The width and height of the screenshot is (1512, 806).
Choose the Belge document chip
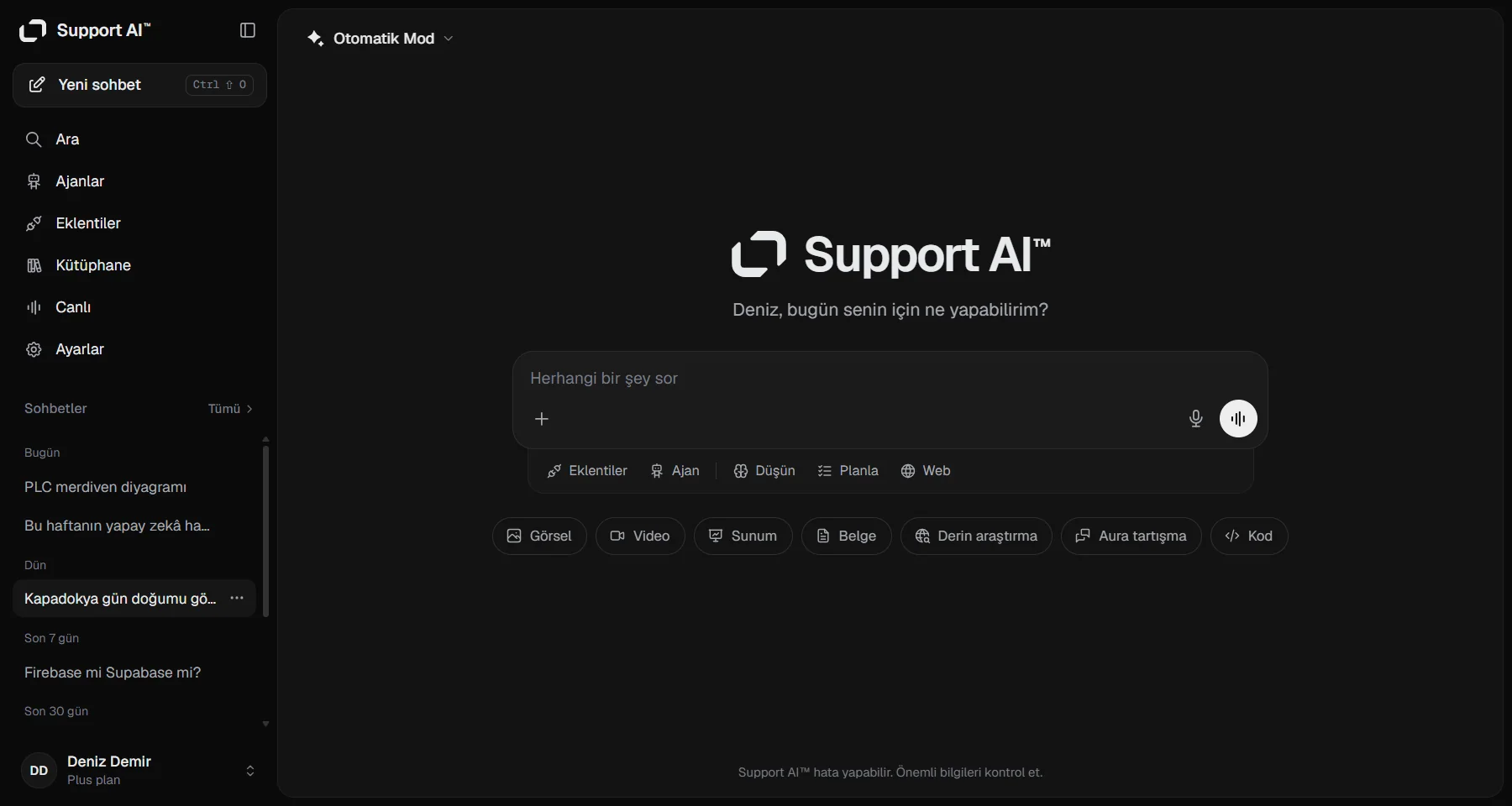pos(847,536)
